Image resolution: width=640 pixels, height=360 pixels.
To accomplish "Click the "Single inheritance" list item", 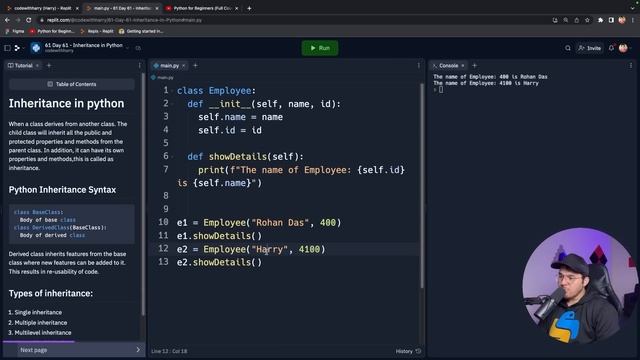I will tap(38, 312).
